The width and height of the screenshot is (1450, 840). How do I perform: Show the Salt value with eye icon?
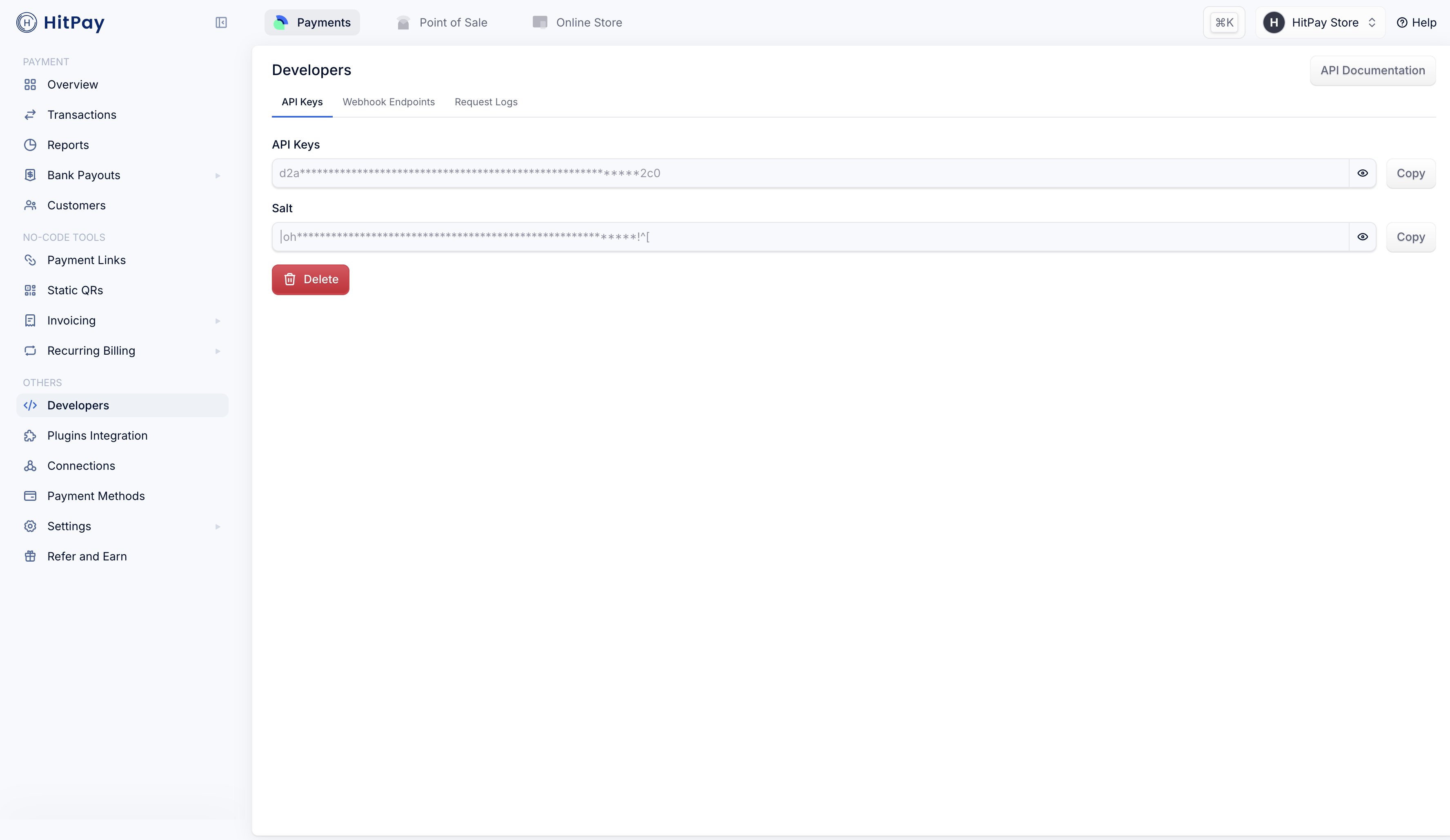pos(1363,237)
